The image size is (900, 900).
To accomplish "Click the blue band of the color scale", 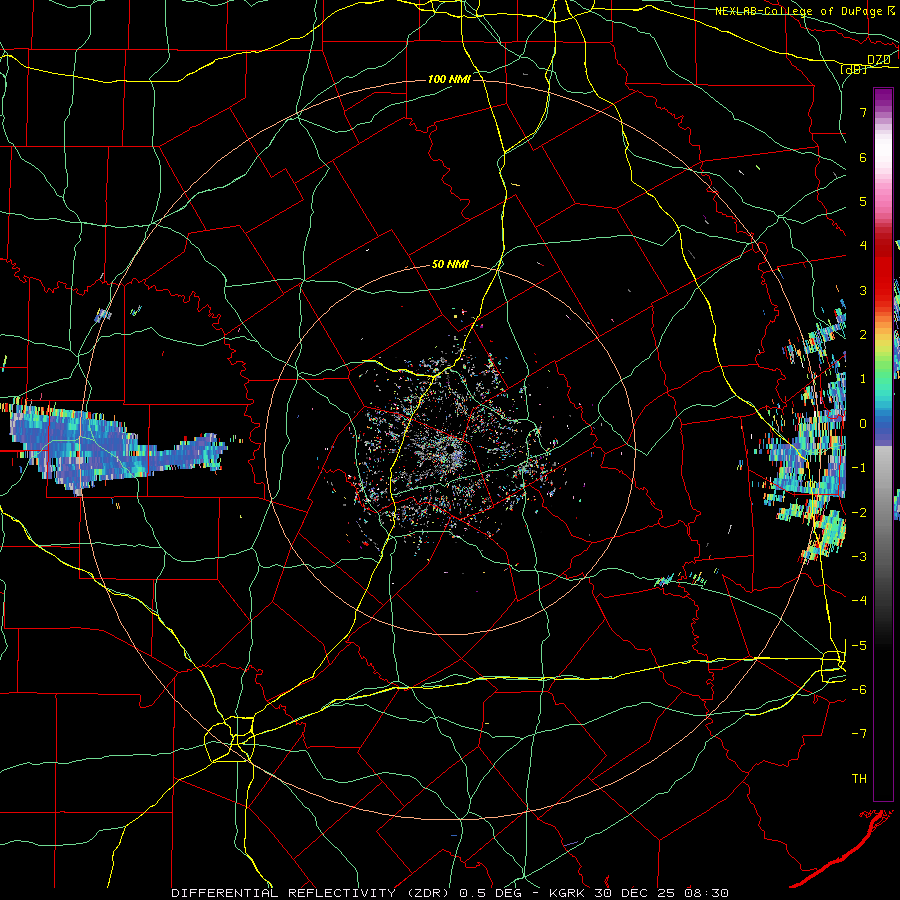I will pos(883,425).
